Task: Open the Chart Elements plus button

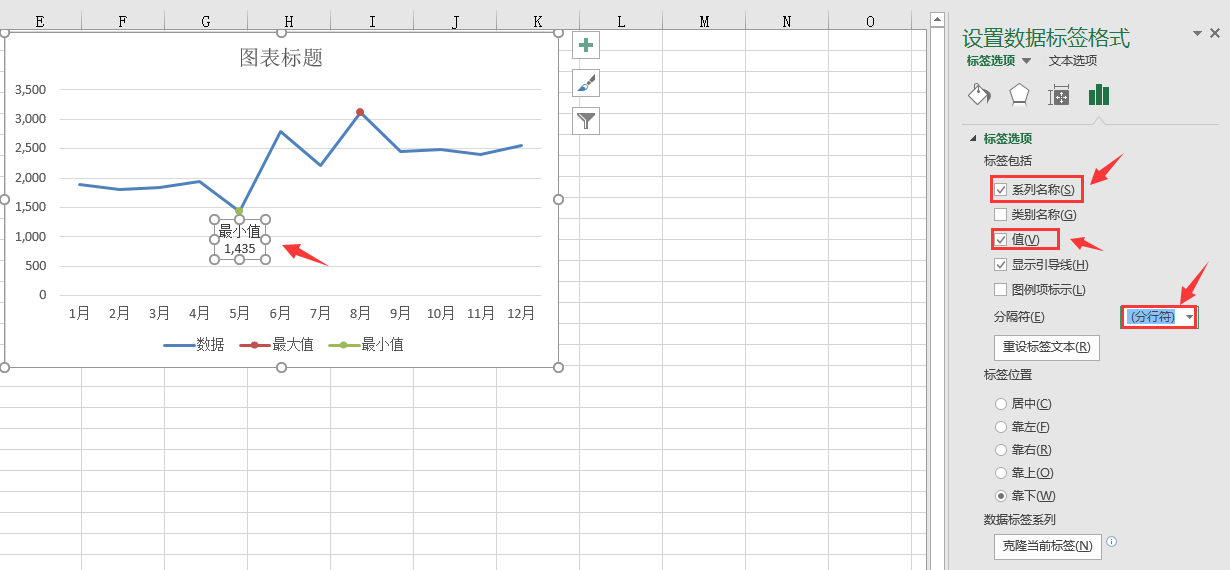Action: pyautogui.click(x=586, y=45)
